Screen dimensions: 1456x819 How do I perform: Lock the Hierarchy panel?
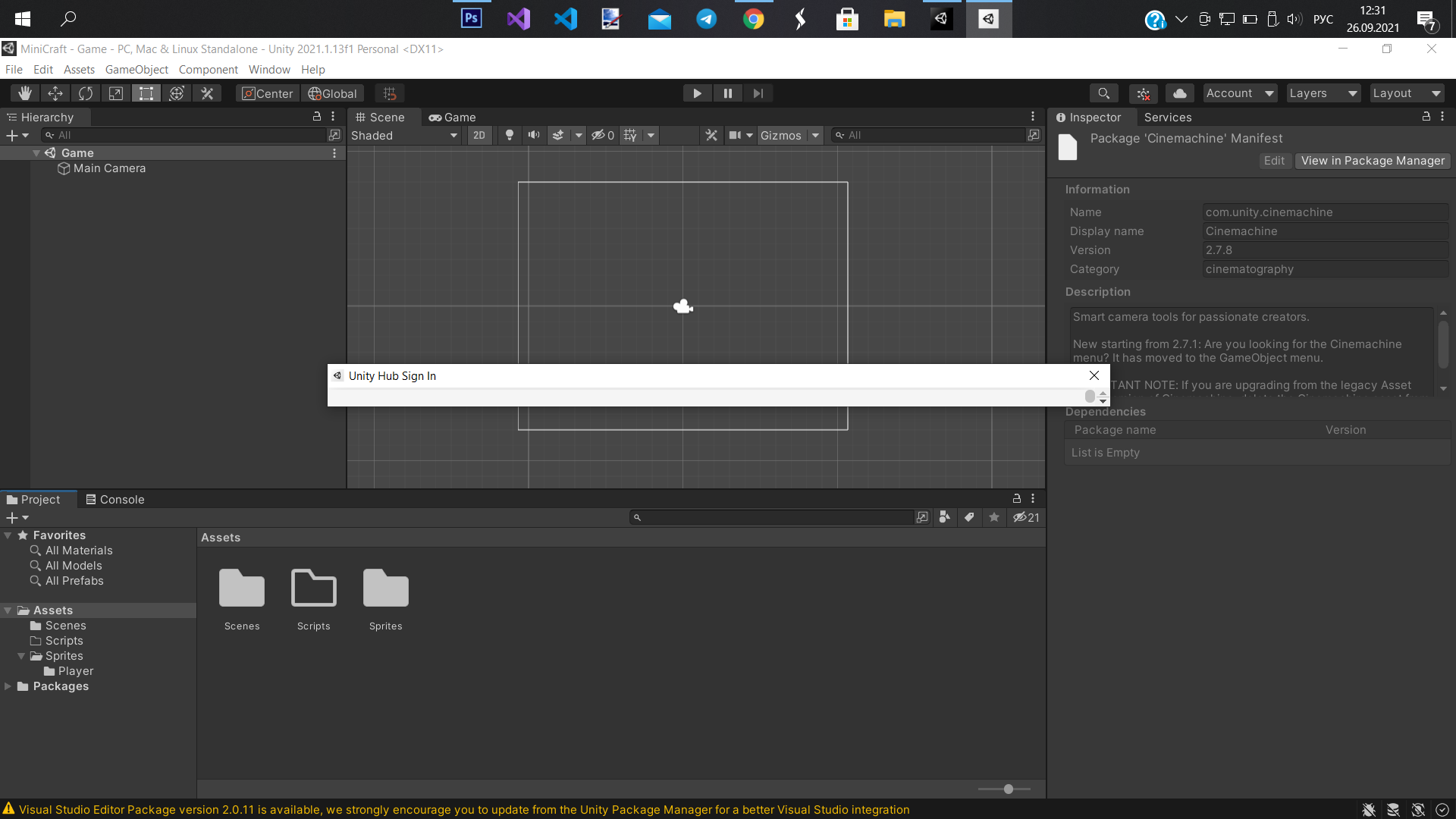pyautogui.click(x=317, y=117)
